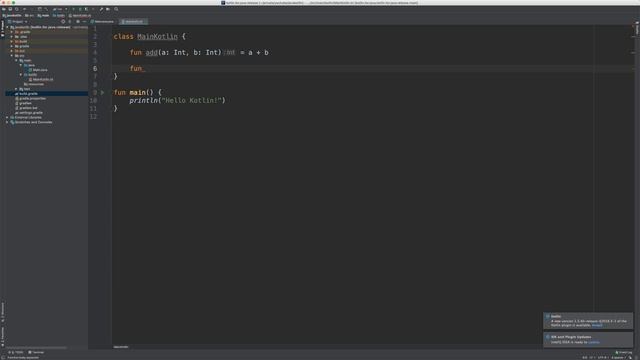Click the src breadcrumb in navigation bar
The image size is (640, 360).
(x=29, y=16)
